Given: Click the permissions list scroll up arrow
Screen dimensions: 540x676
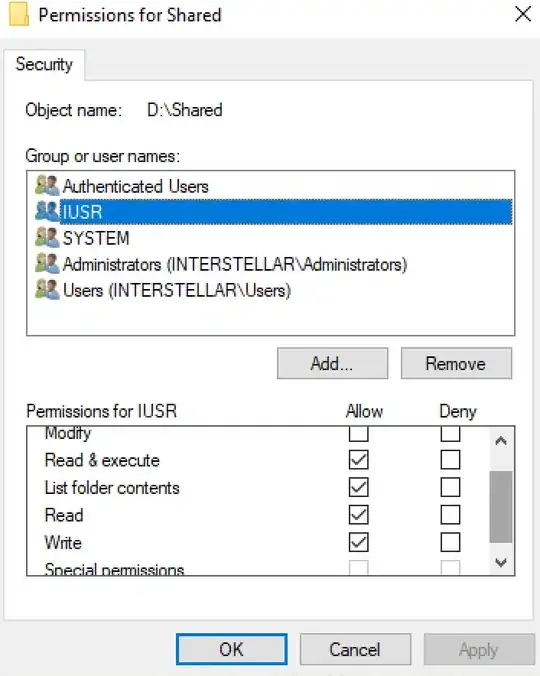Looking at the screenshot, I should coord(501,441).
